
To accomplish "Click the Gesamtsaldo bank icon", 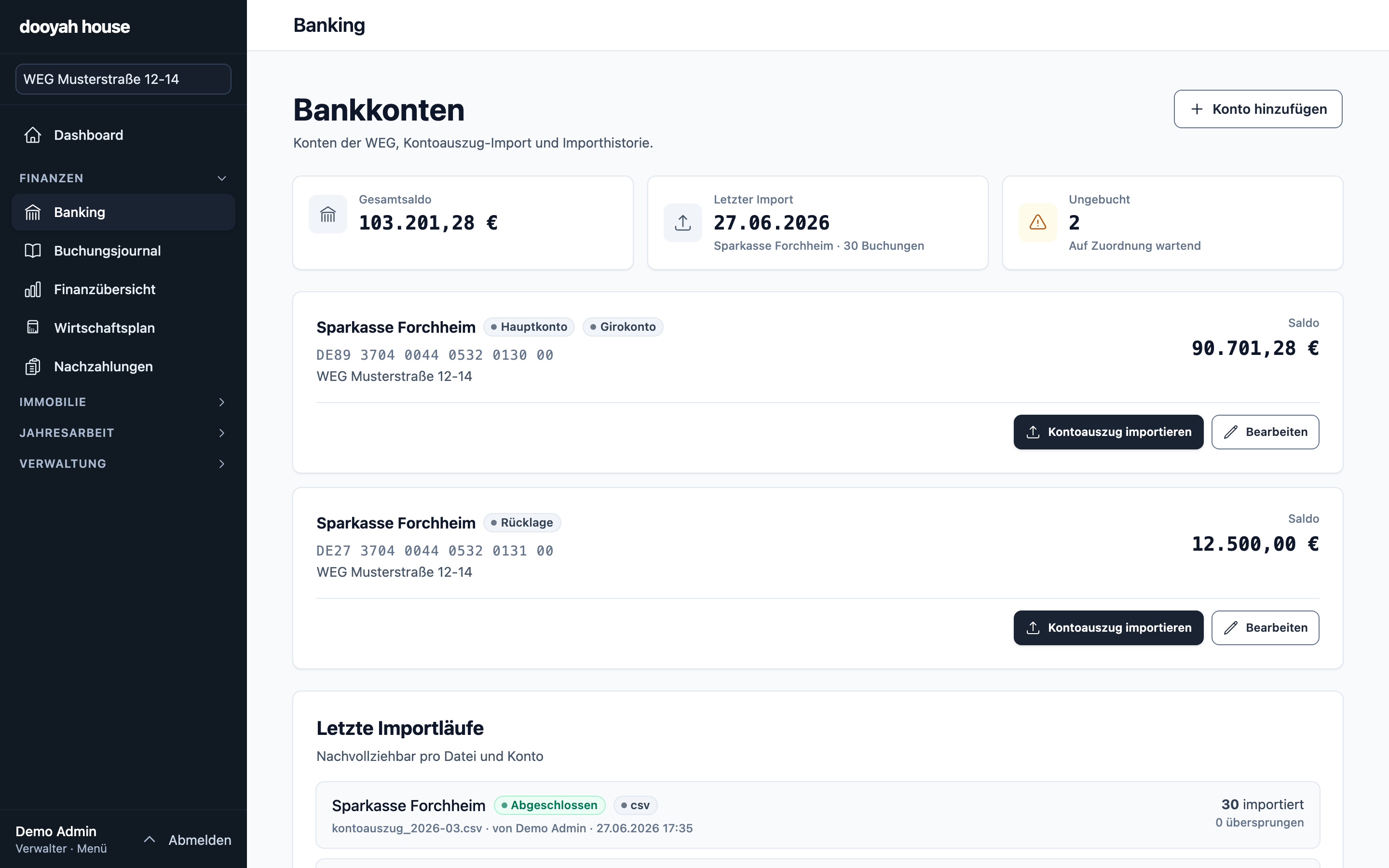I will click(x=328, y=214).
